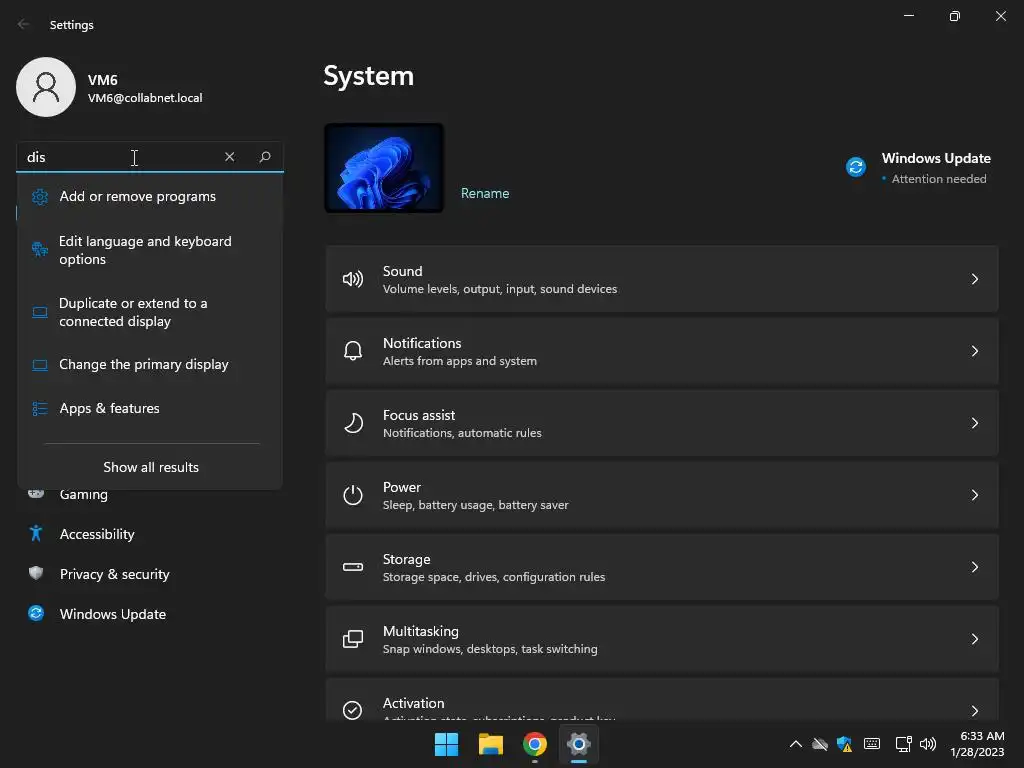
Task: Click the Multitasking windows icon
Action: 353,639
